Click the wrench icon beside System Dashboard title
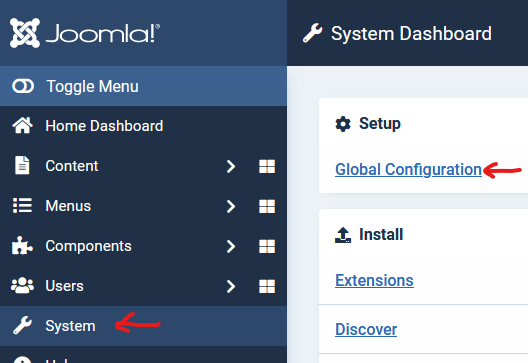The height and width of the screenshot is (363, 528). pyautogui.click(x=312, y=33)
